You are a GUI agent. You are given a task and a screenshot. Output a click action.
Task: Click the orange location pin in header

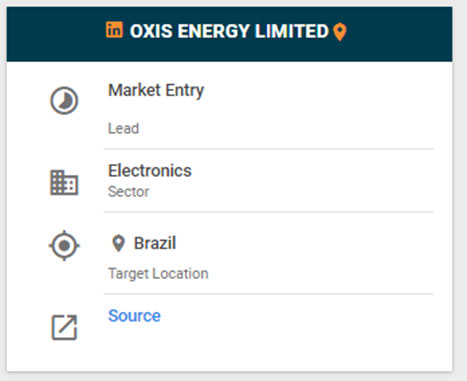(340, 32)
